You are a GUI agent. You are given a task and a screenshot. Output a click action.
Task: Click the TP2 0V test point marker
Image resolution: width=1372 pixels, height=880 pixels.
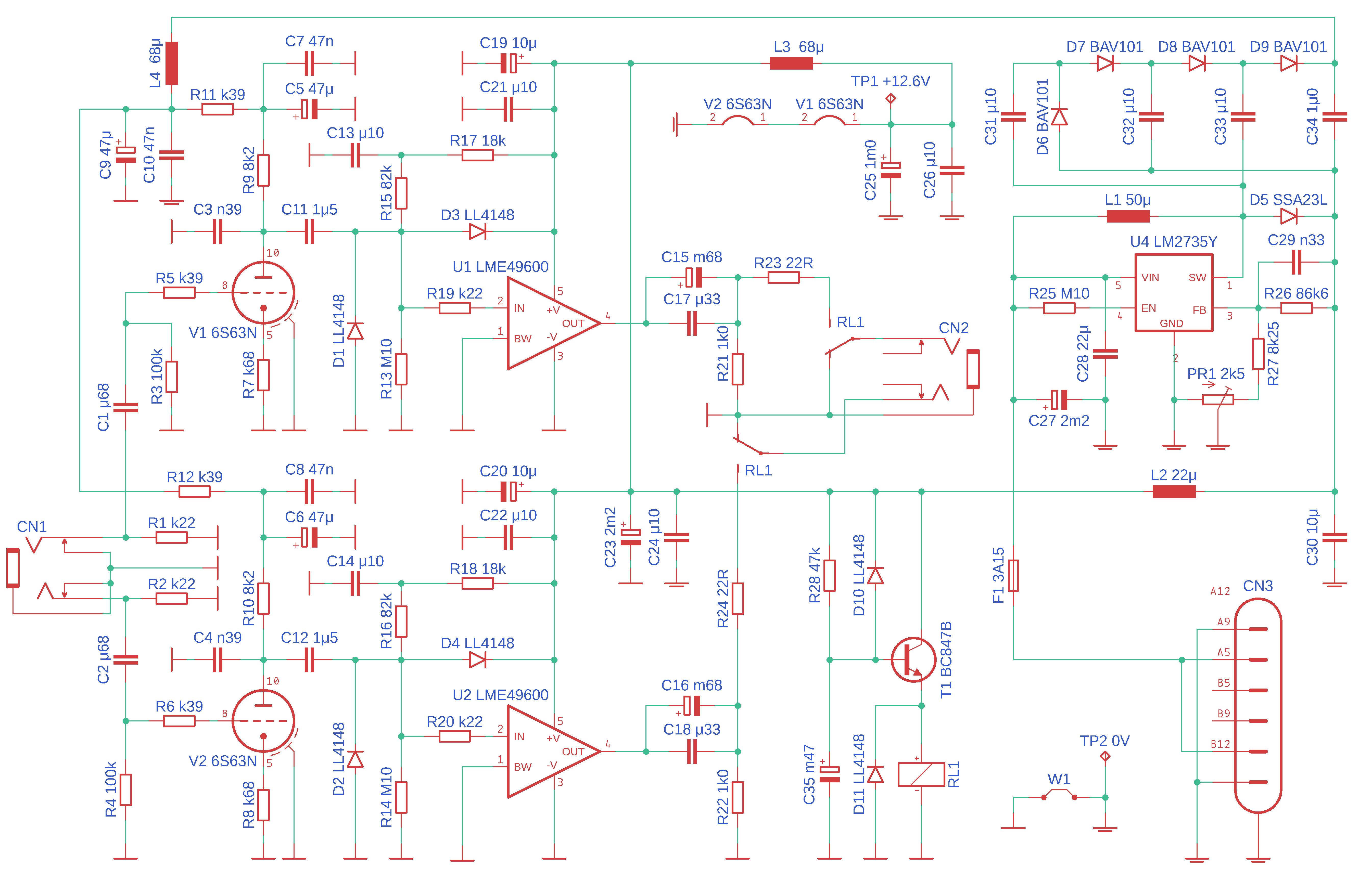coord(1105,756)
